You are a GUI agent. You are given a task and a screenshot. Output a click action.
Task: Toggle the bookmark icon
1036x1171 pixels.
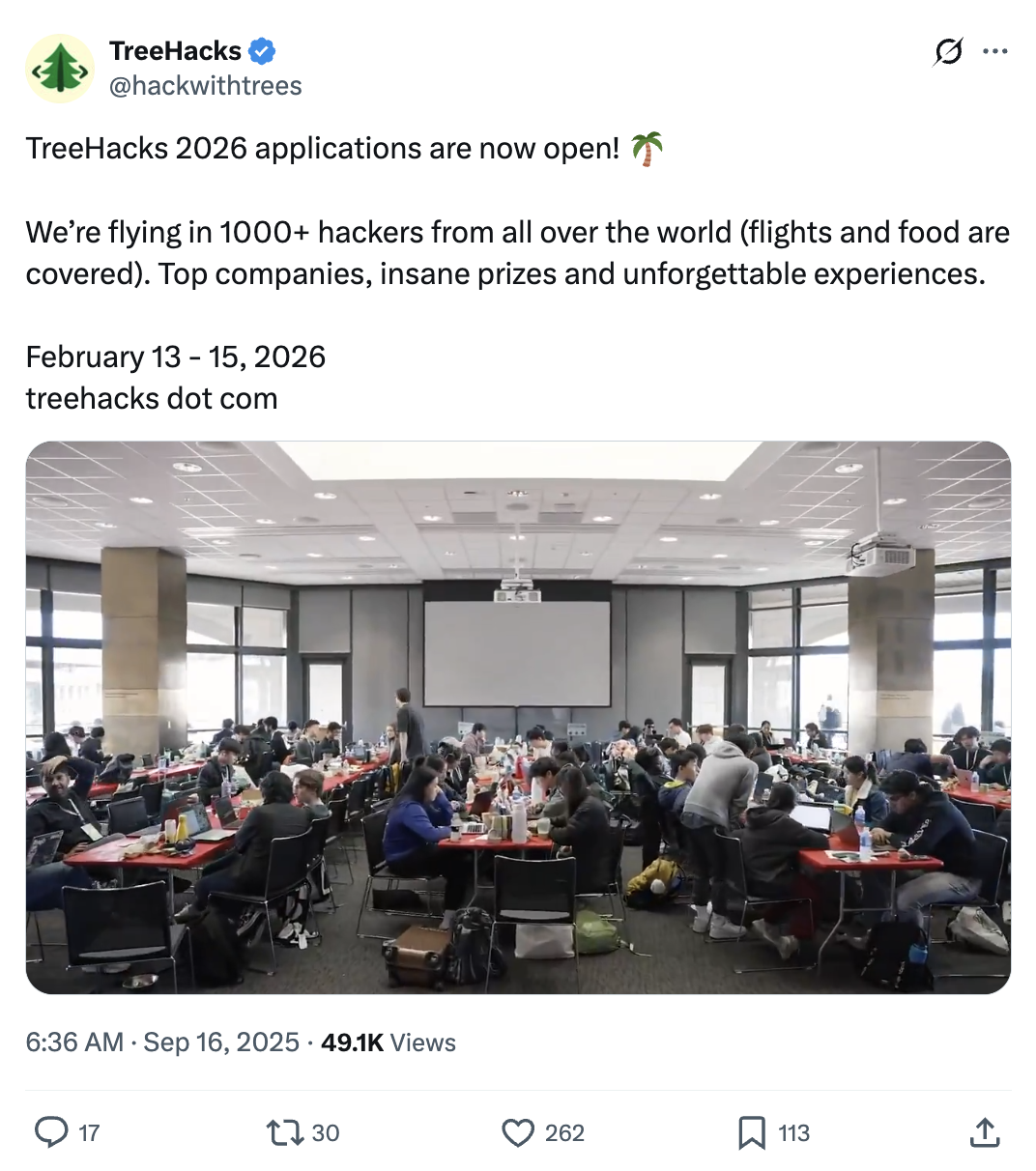(x=751, y=1132)
